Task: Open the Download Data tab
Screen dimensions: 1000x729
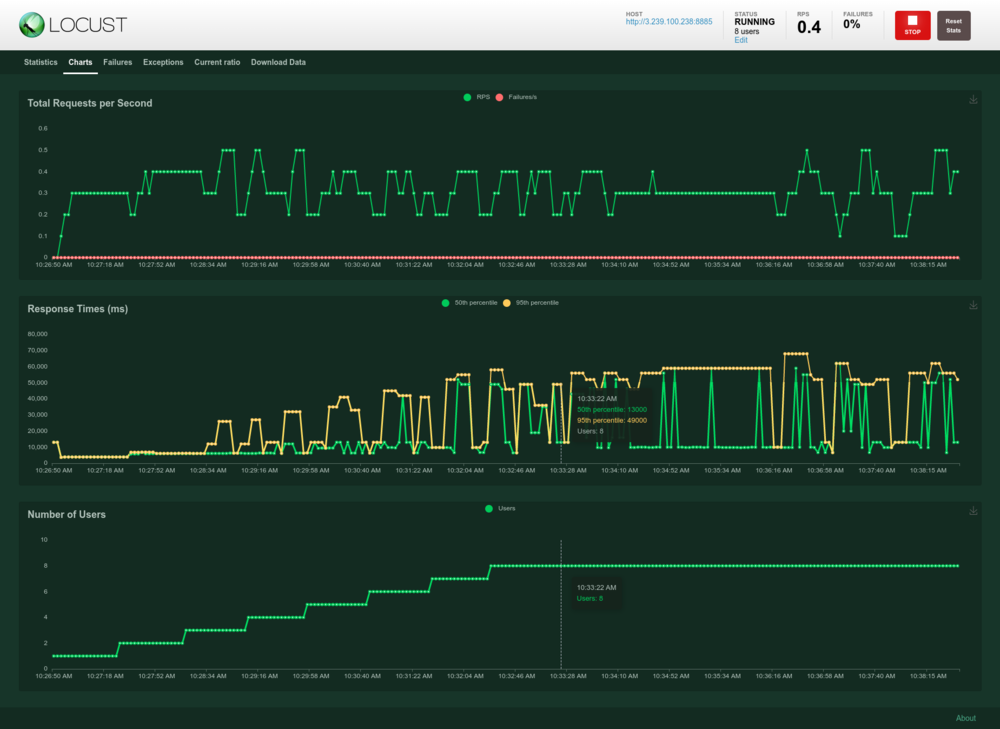Action: 278,63
